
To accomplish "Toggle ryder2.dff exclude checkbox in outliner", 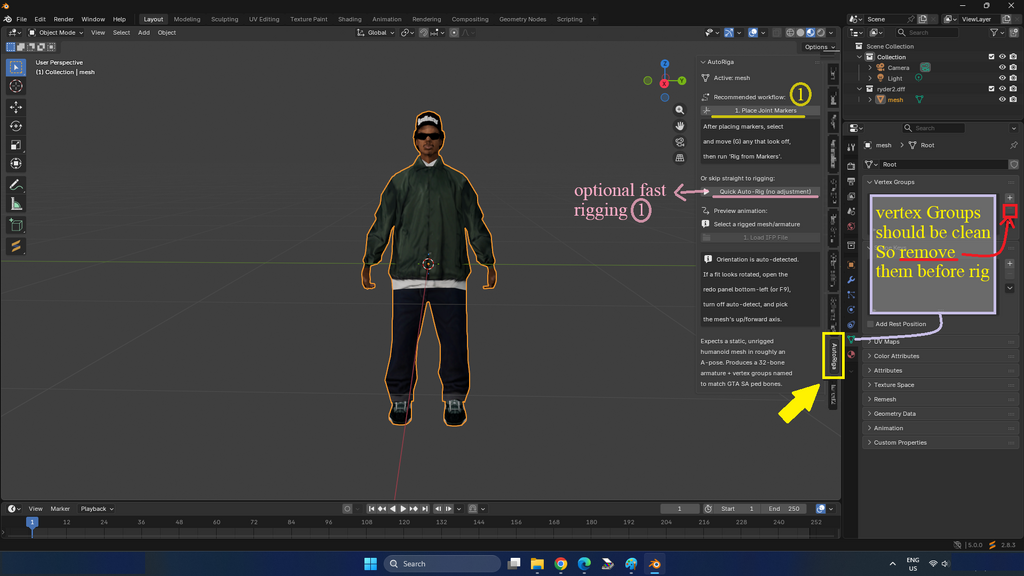I will 991,89.
